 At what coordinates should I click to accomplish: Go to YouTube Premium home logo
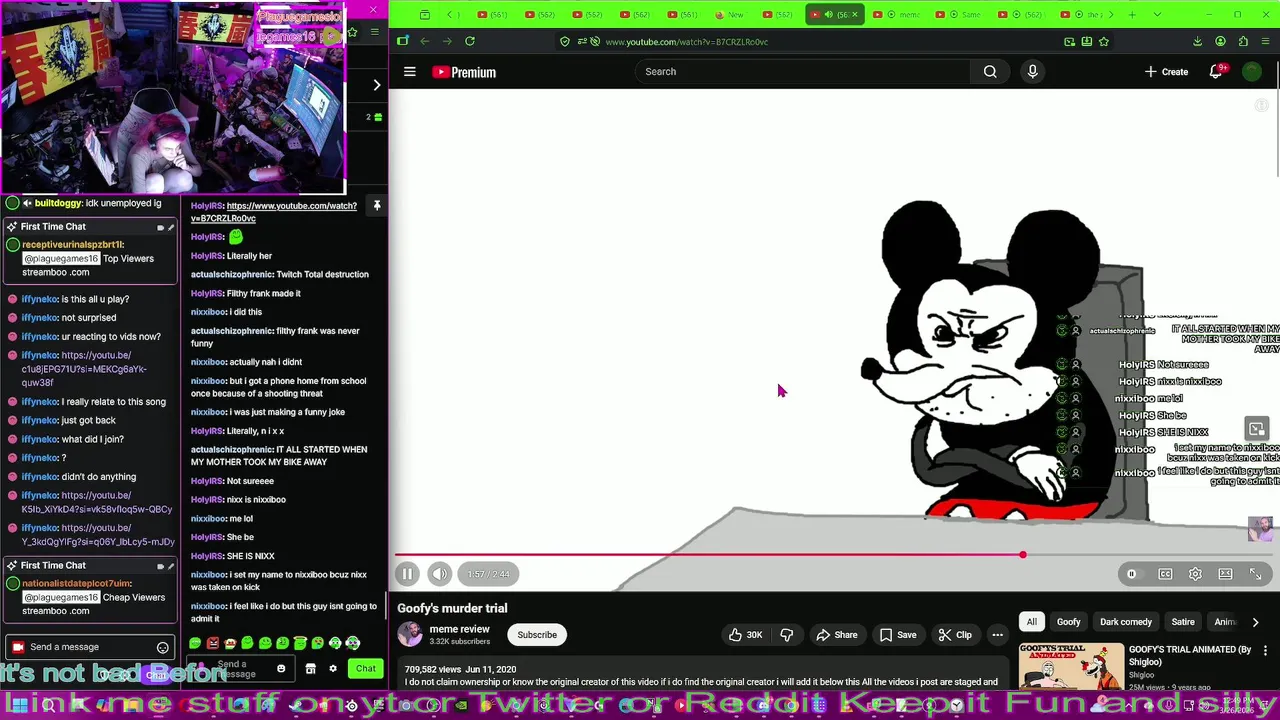tap(464, 72)
